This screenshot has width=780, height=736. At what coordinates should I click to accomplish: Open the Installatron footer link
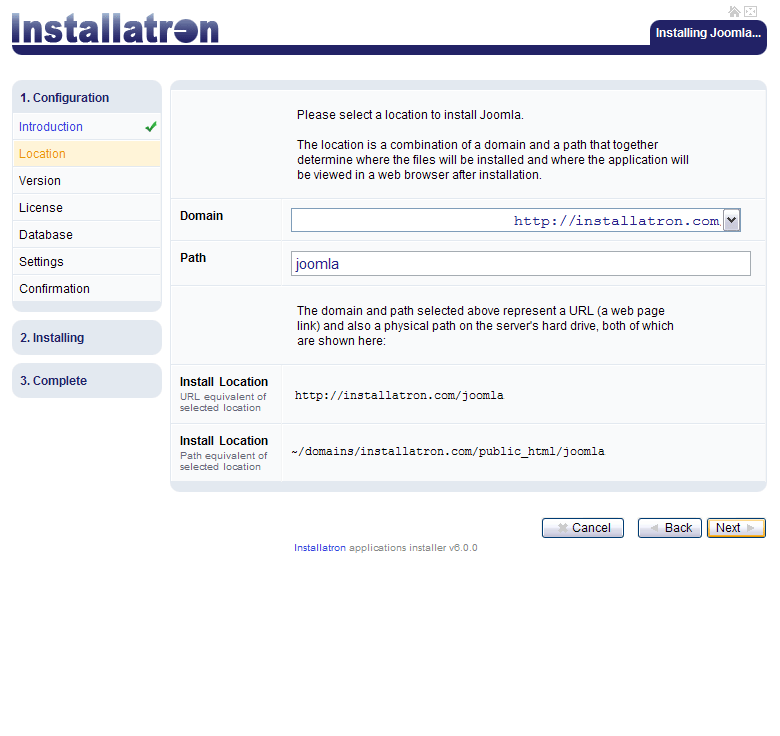(x=319, y=548)
